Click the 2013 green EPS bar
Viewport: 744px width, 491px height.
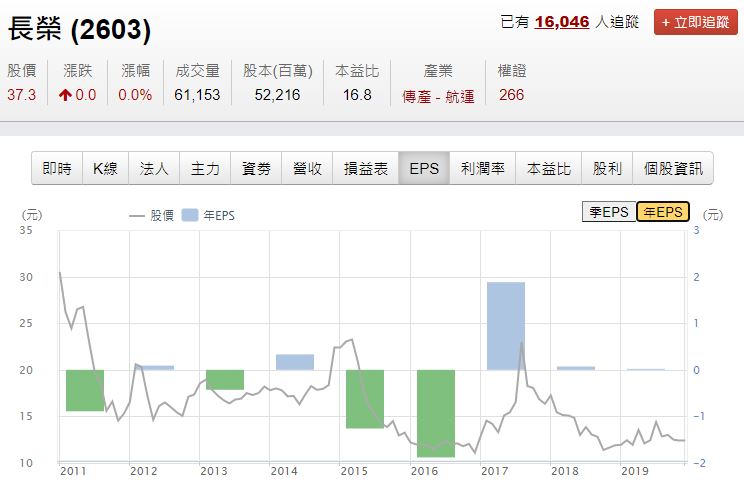click(x=225, y=380)
